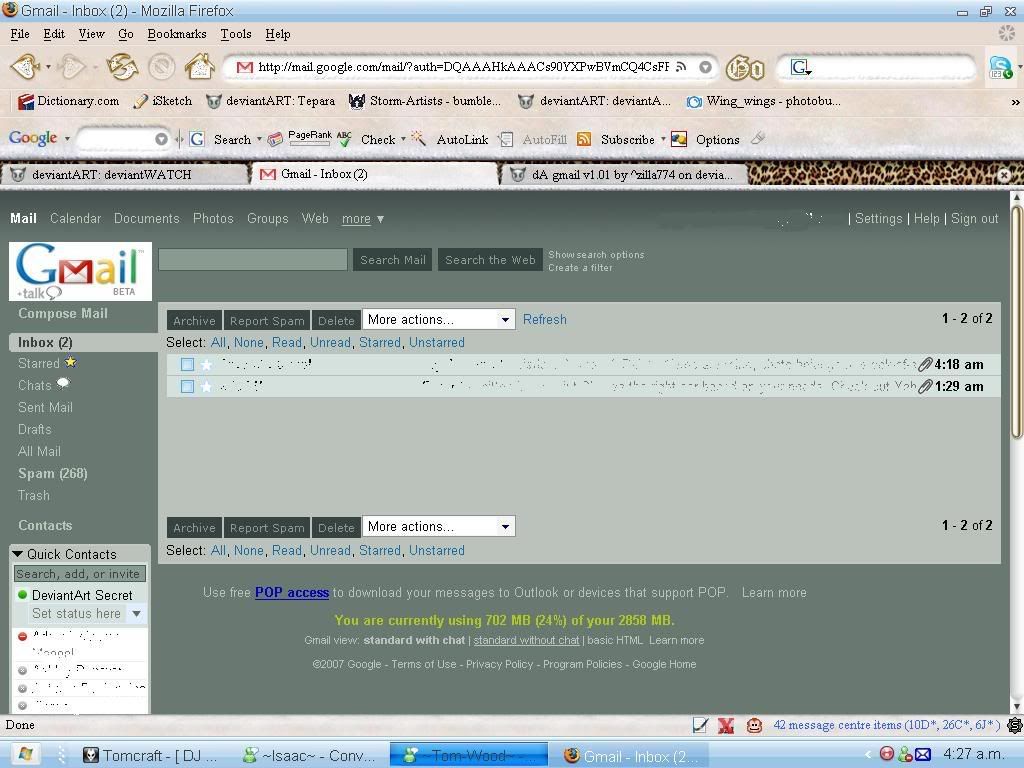The height and width of the screenshot is (768, 1024).
Task: Click the Google search engine icon in the search box
Action: (800, 67)
